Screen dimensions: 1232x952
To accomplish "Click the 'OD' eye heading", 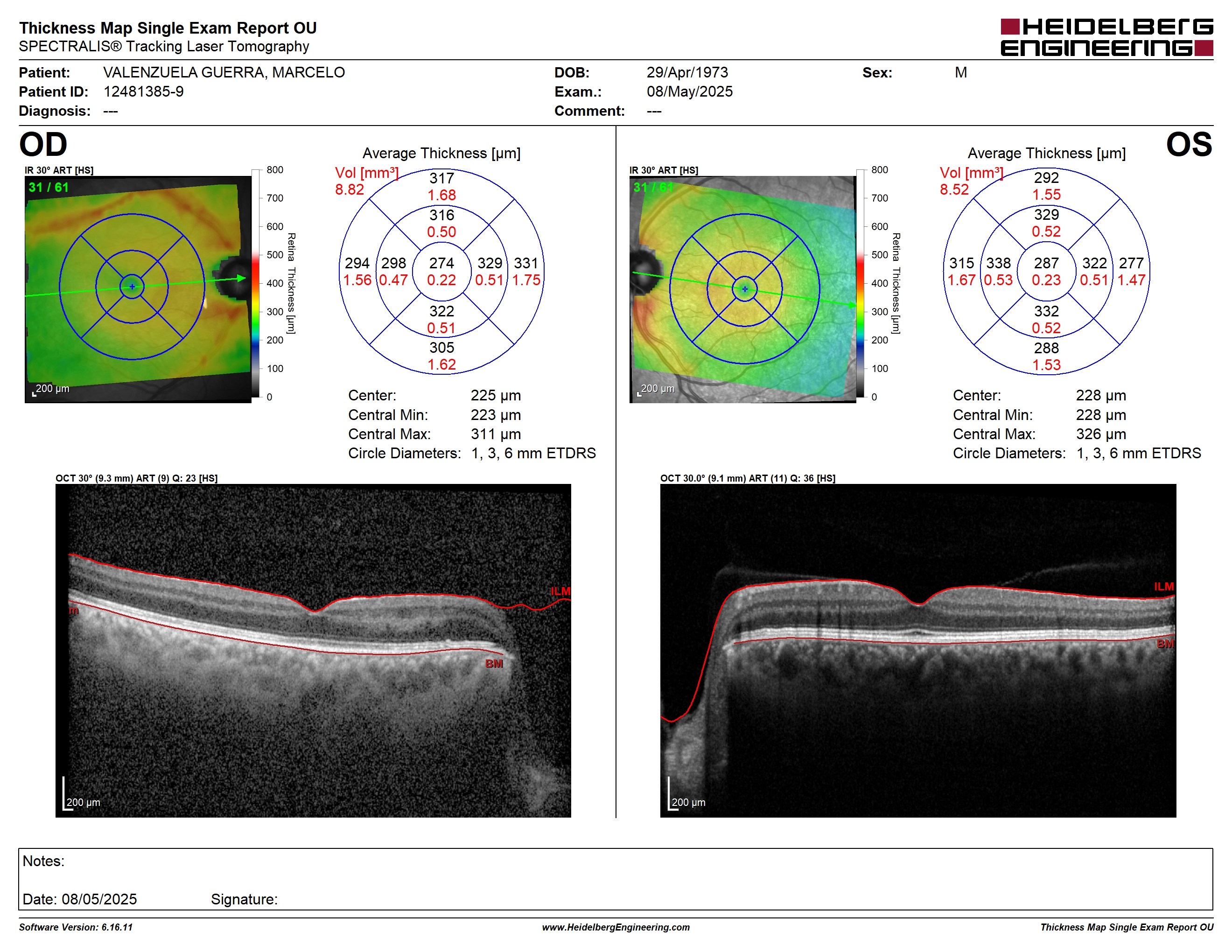I will [43, 144].
